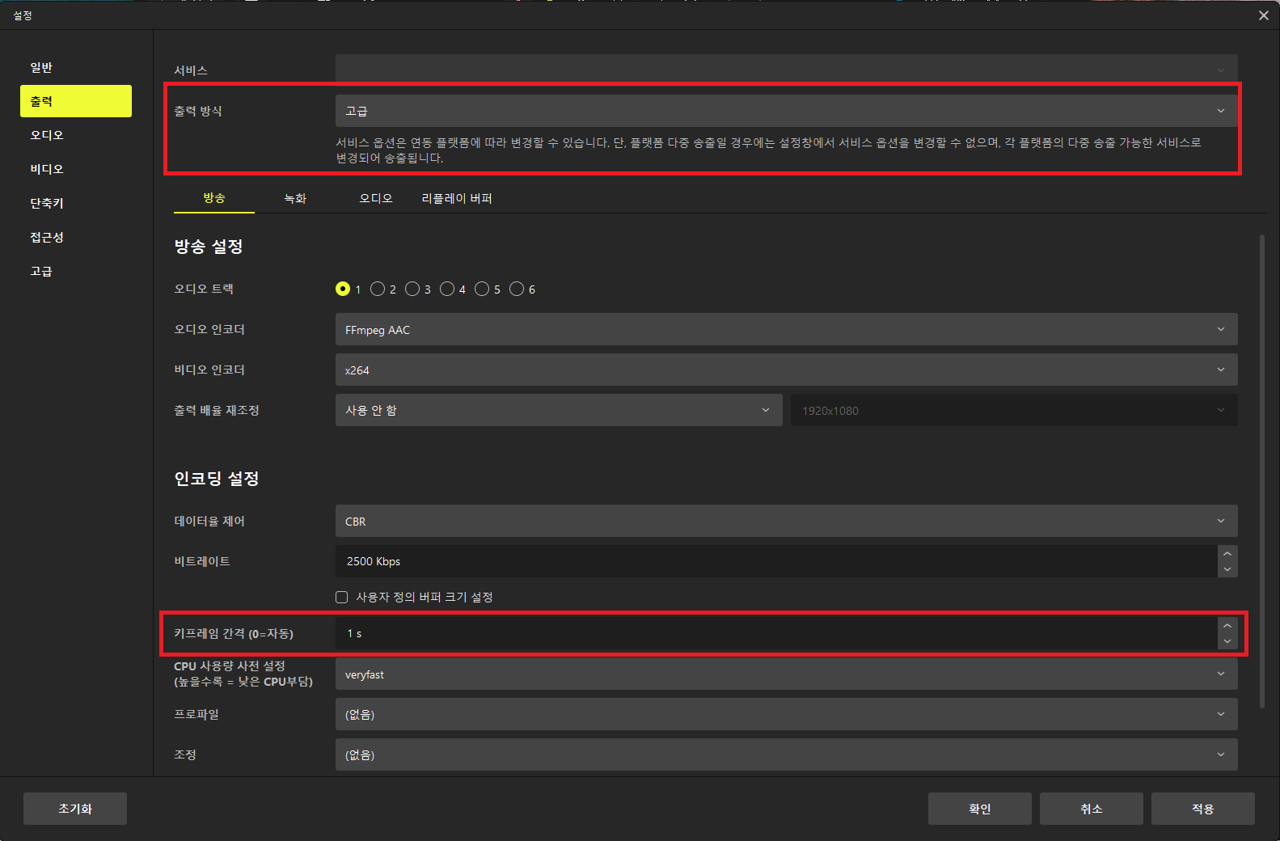The height and width of the screenshot is (841, 1280).
Task: Select audio track 3 radio button
Action: 412,289
